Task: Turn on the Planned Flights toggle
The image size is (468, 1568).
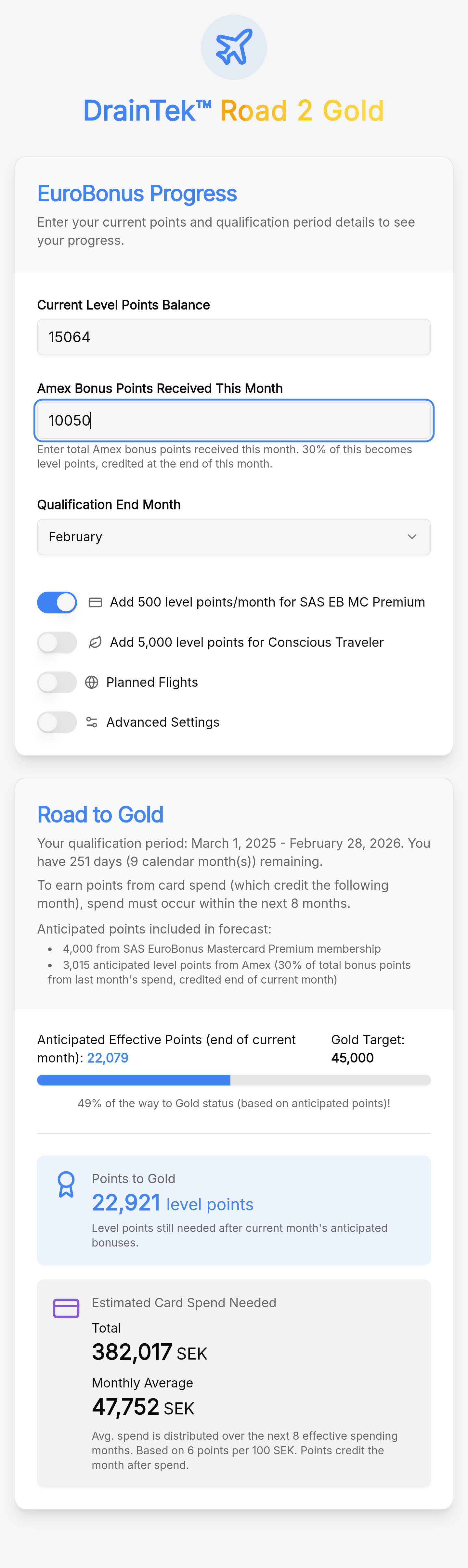Action: pyautogui.click(x=57, y=682)
